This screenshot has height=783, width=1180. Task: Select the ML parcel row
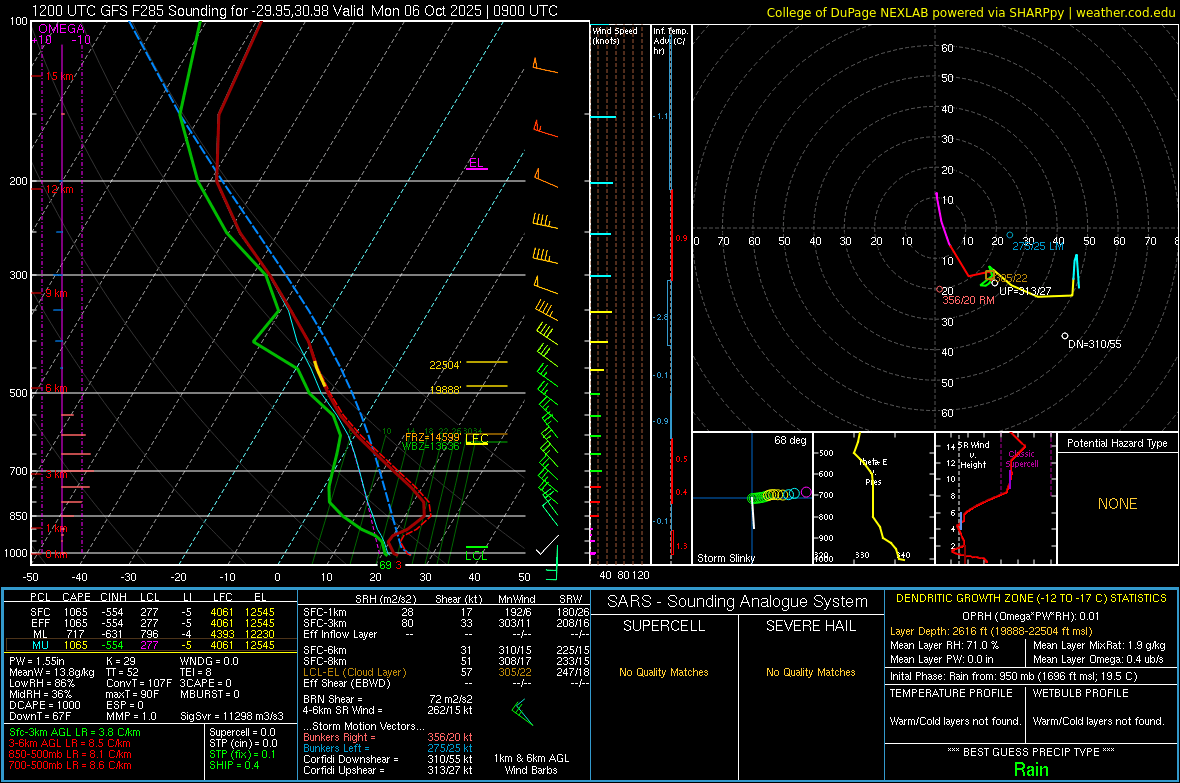[x=151, y=635]
